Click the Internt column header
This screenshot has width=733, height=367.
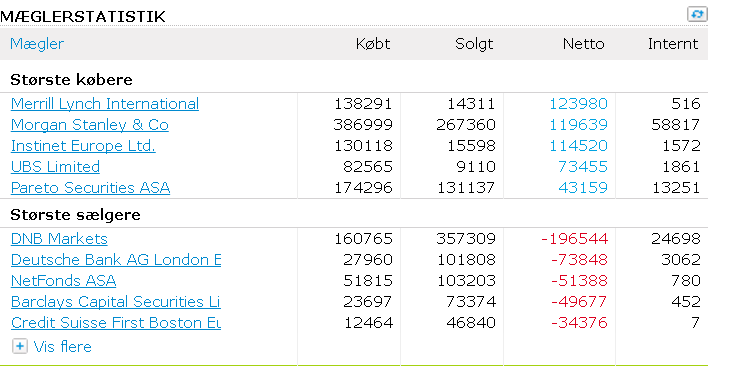[x=673, y=43]
